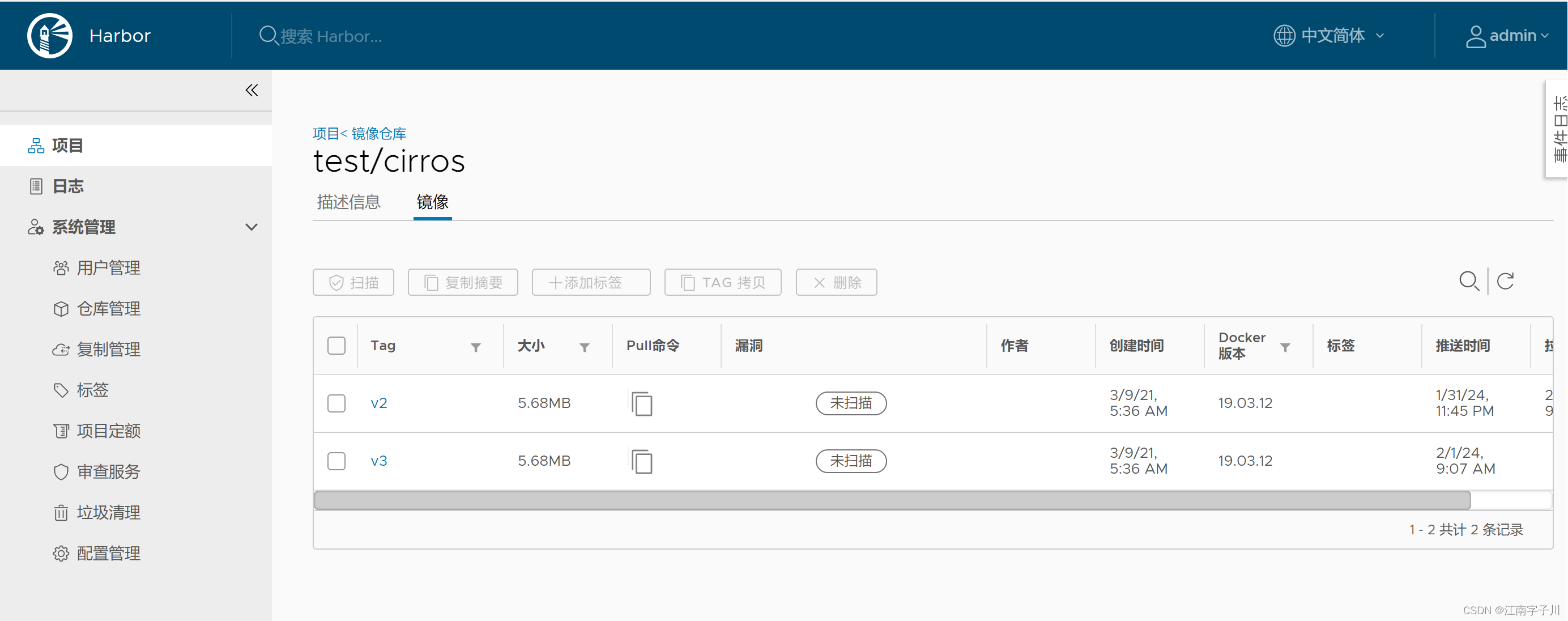Filter by Tag column funnel icon

(x=476, y=347)
